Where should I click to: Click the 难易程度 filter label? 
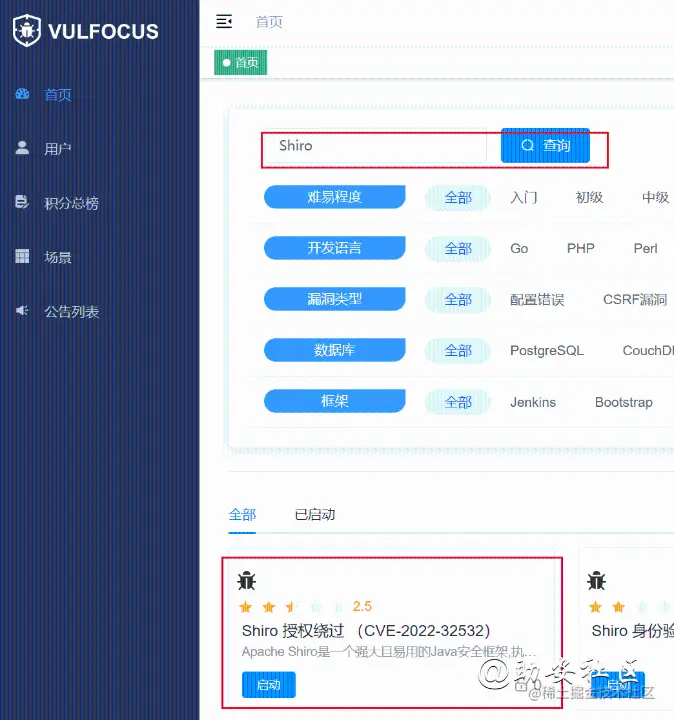coord(335,197)
